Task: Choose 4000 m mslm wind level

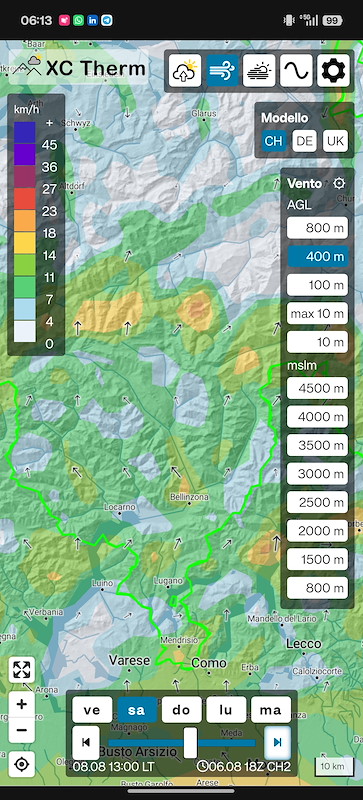Action: point(317,416)
